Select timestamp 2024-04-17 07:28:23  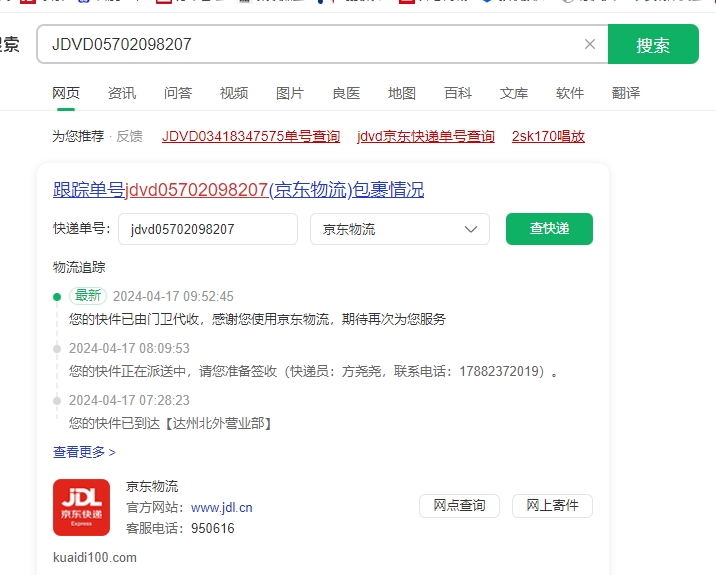[x=129, y=401]
